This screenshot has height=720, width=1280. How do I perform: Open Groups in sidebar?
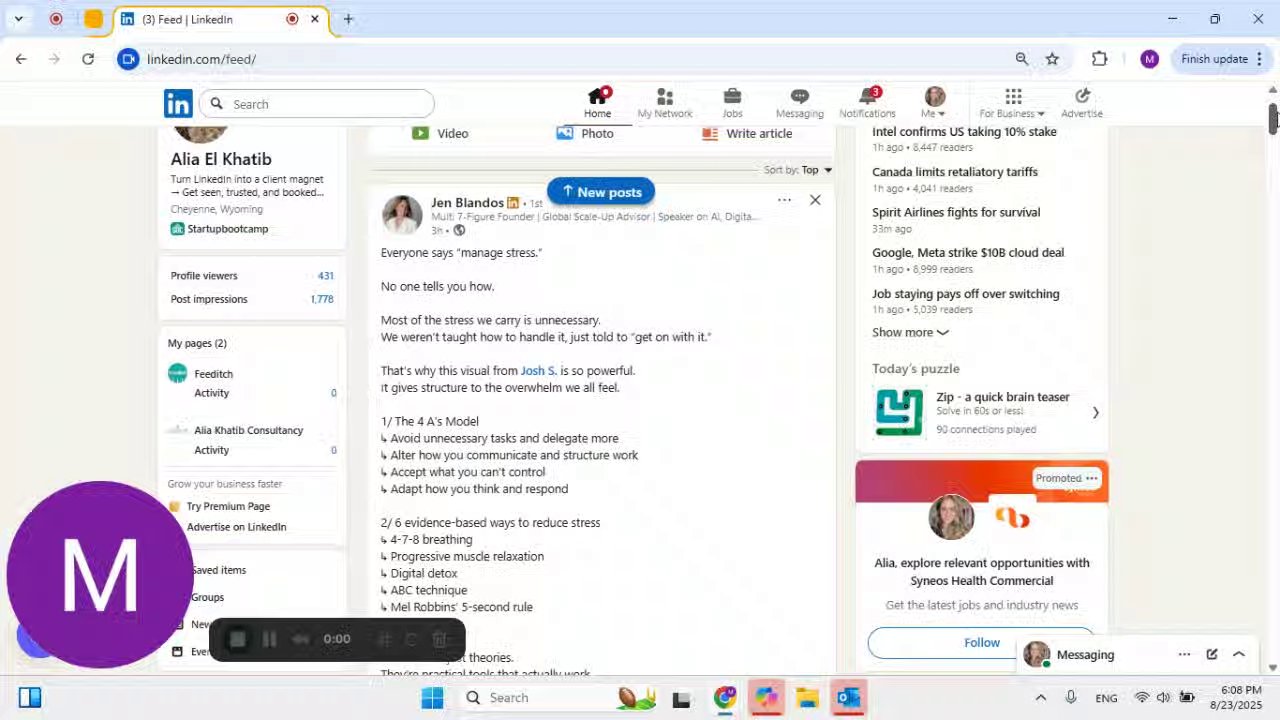coord(207,597)
